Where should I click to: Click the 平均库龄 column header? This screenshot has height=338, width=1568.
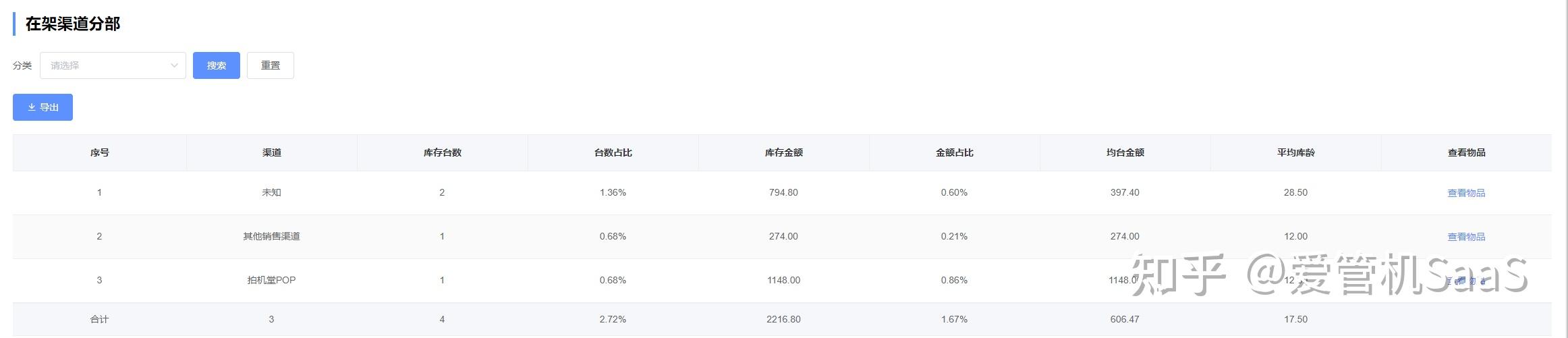(x=1295, y=152)
